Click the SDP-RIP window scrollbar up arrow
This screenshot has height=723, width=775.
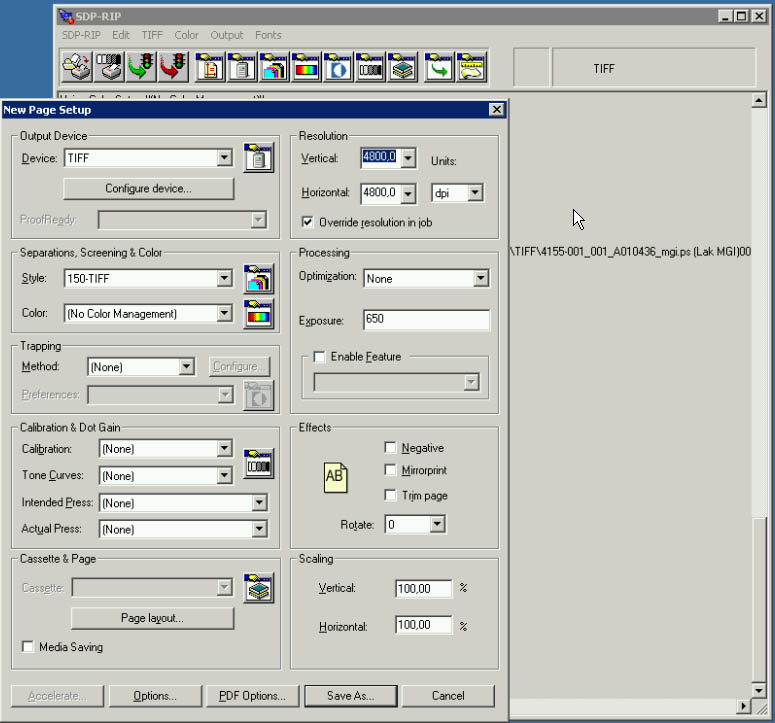click(759, 100)
